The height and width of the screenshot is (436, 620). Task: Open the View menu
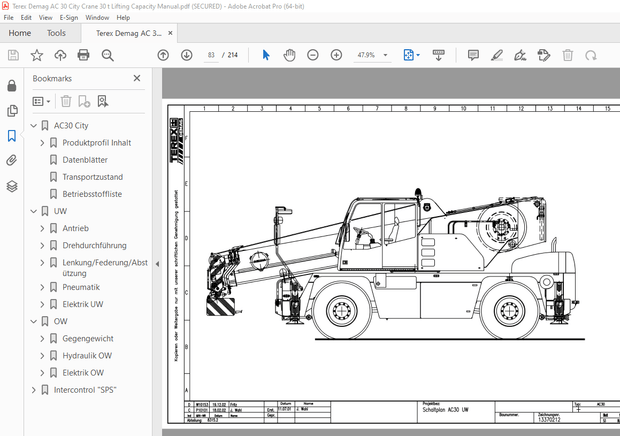coord(45,17)
